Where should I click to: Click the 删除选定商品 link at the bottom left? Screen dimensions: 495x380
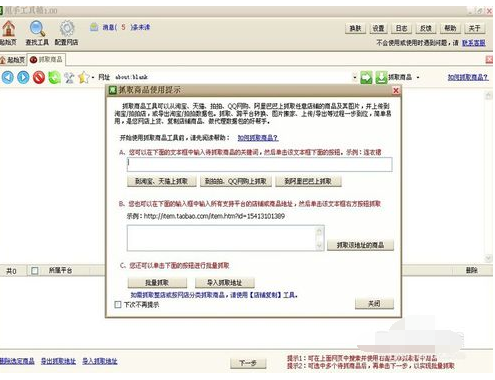pyautogui.click(x=17, y=361)
